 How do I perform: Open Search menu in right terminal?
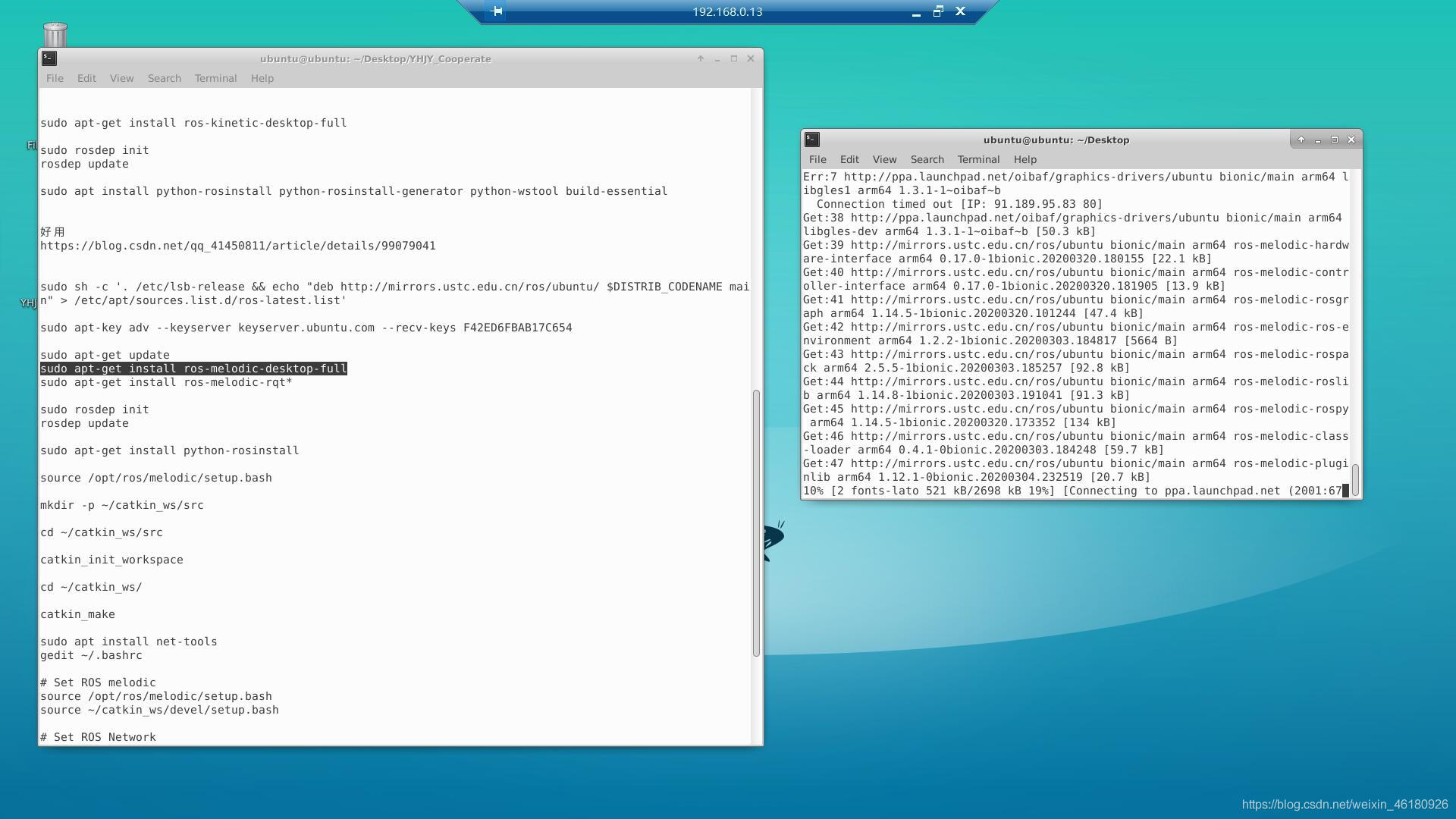coord(927,159)
